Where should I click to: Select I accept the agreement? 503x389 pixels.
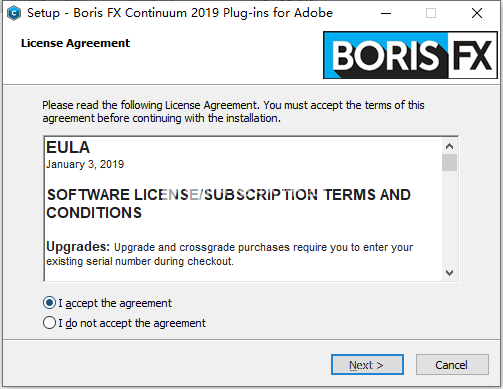click(107, 303)
